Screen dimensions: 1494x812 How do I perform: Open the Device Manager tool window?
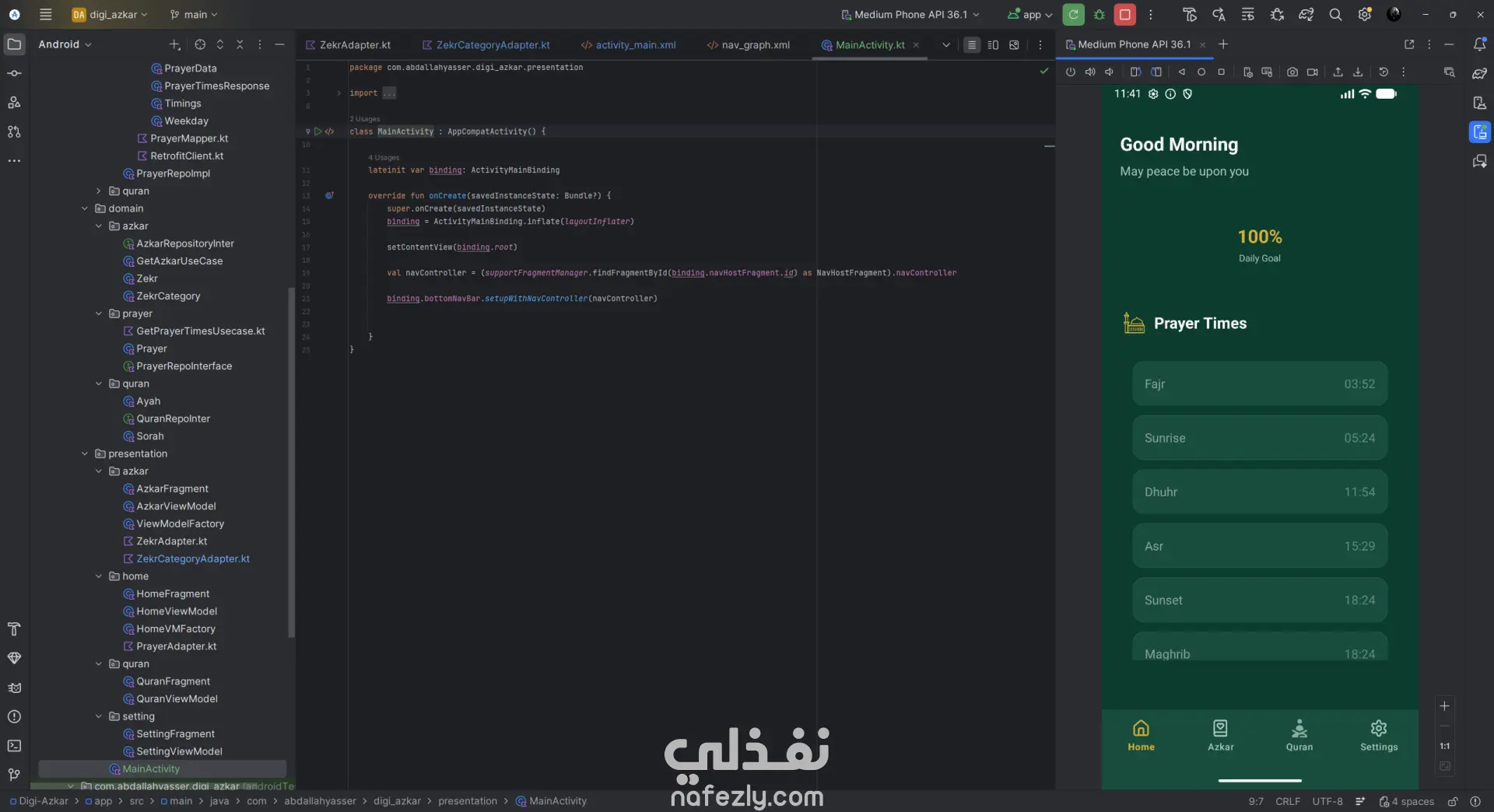pos(1480,103)
